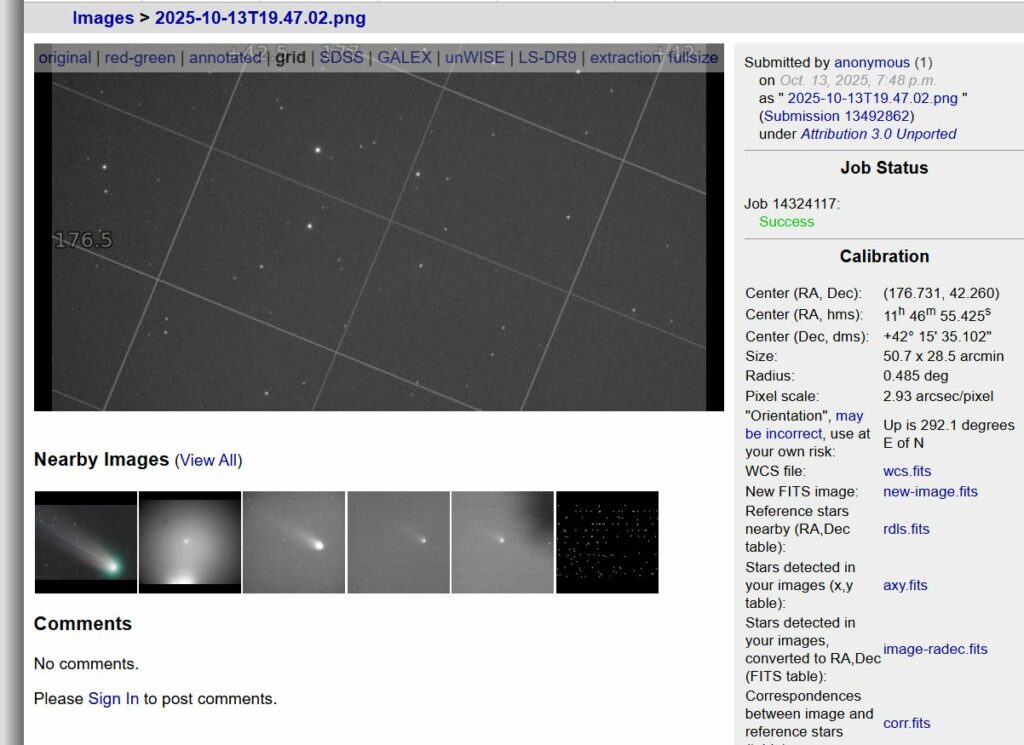Switch to the original image view
The width and height of the screenshot is (1024, 745).
click(65, 58)
